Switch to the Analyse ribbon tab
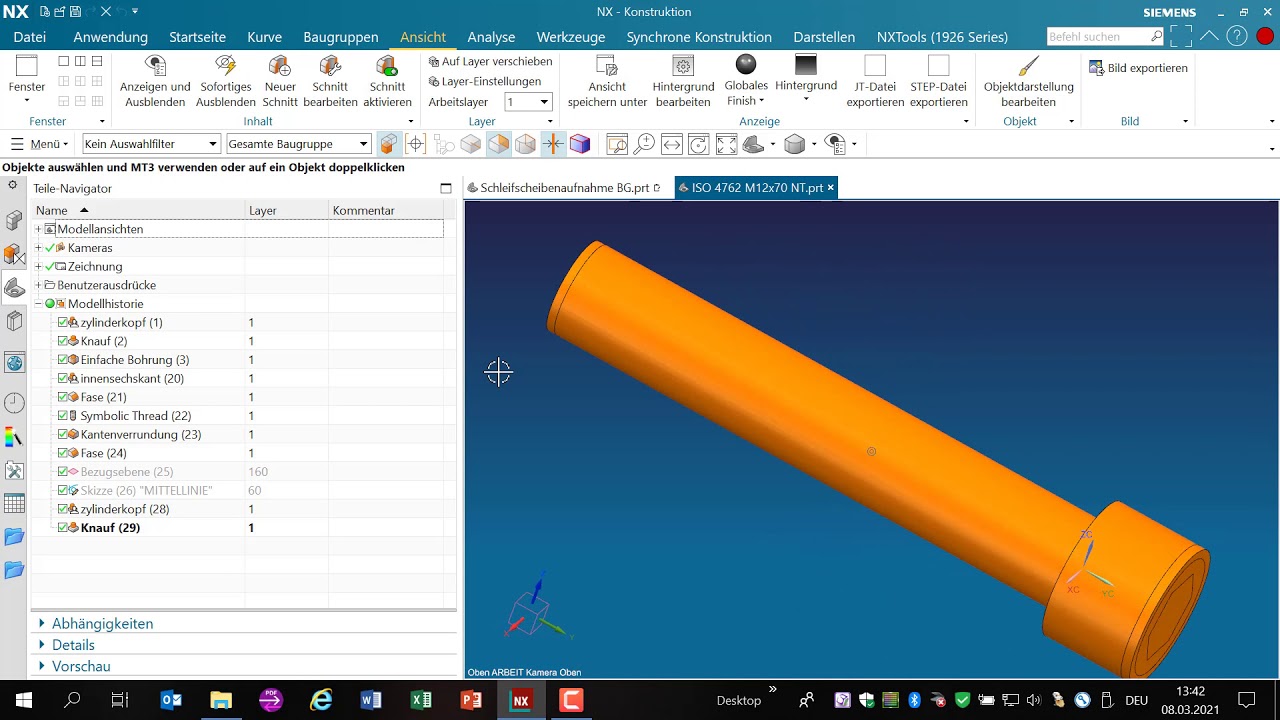Screen dimensions: 1280x720 point(491,37)
